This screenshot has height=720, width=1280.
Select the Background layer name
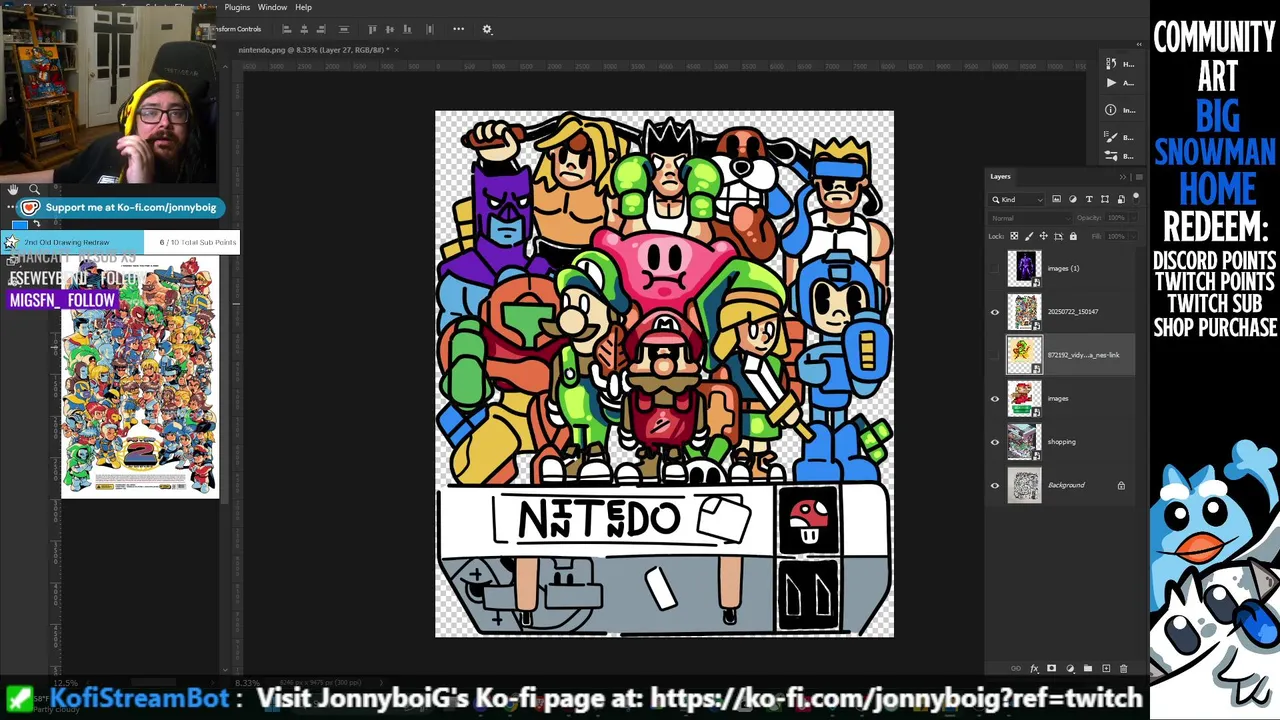[x=1066, y=485]
